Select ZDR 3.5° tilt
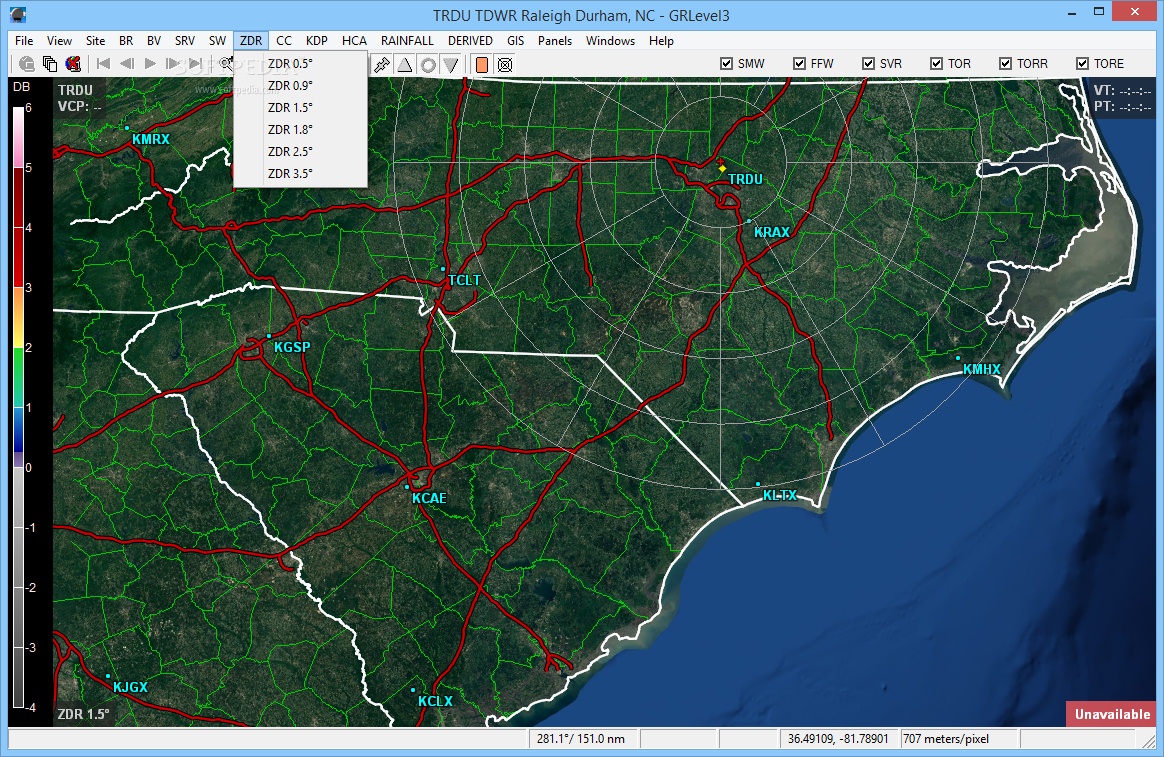Image resolution: width=1164 pixels, height=757 pixels. tap(301, 174)
